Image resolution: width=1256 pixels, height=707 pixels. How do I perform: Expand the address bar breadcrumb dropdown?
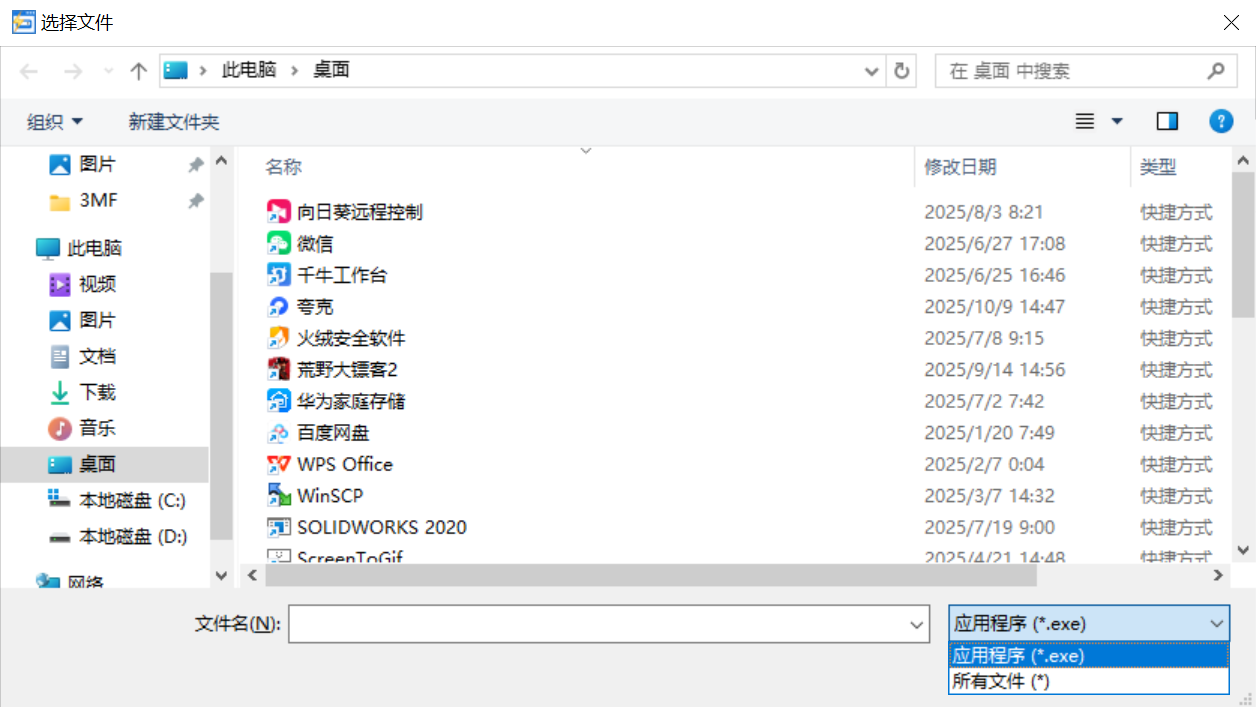coord(869,70)
